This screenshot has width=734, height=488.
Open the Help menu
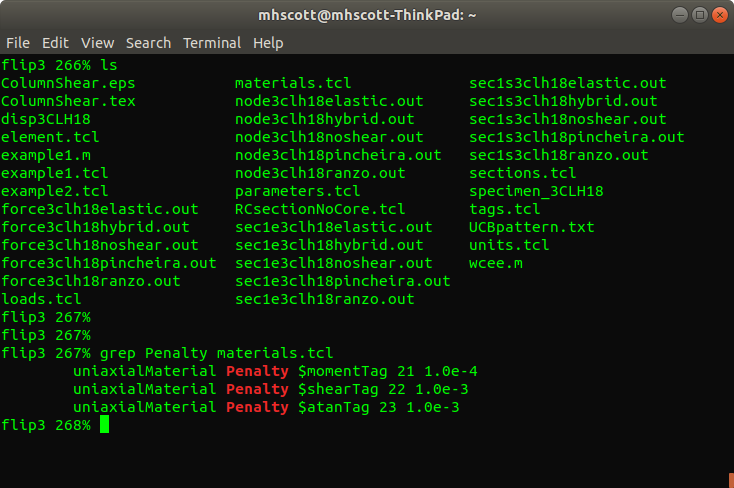(x=268, y=43)
